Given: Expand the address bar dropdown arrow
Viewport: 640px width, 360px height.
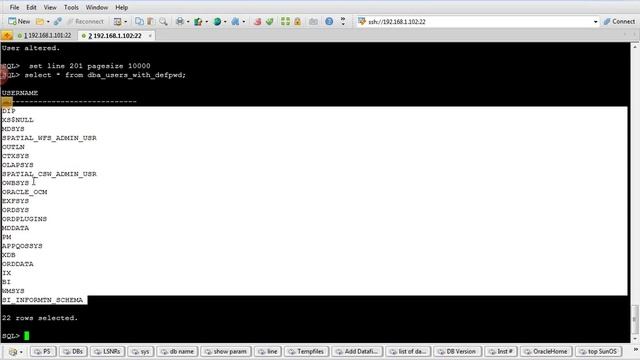Looking at the screenshot, I should pos(595,22).
